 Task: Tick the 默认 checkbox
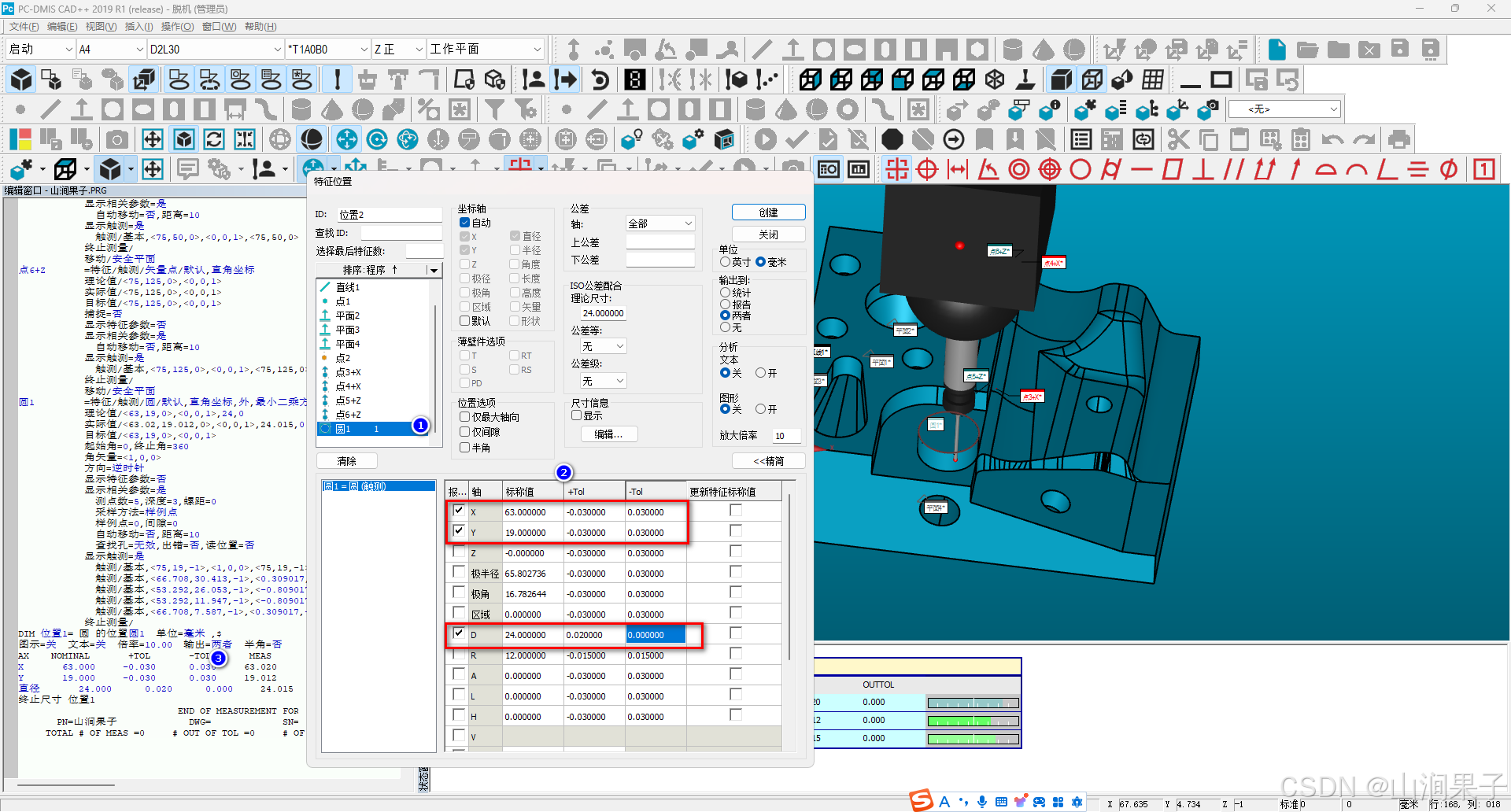(464, 321)
